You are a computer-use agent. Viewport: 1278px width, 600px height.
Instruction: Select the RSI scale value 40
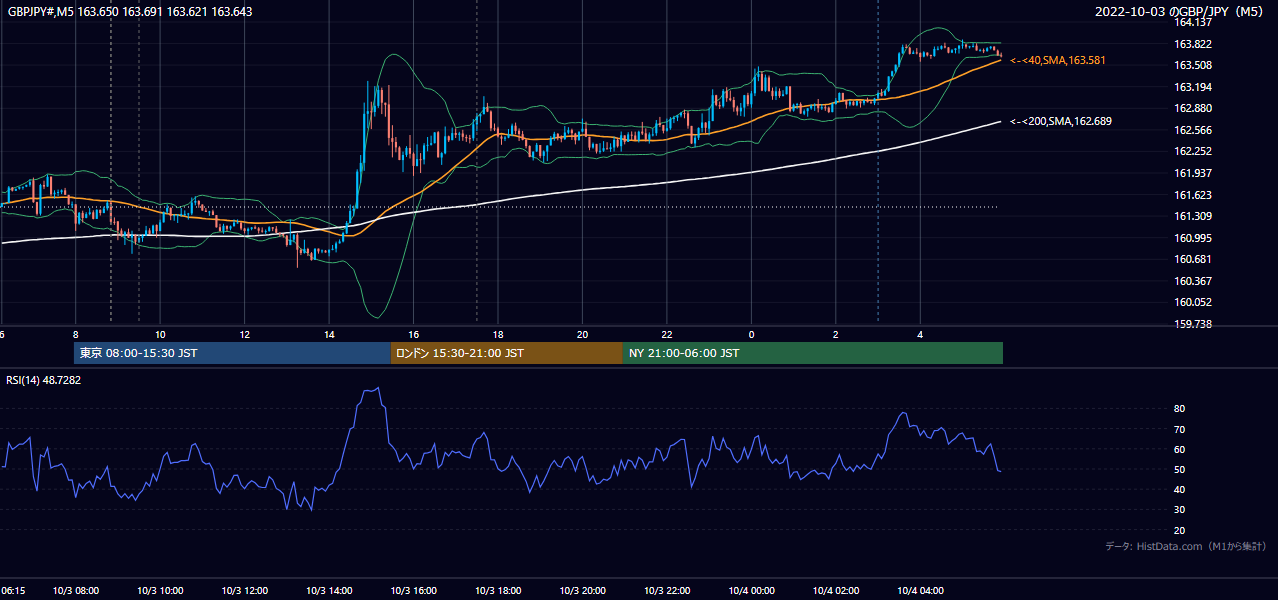tap(1179, 489)
